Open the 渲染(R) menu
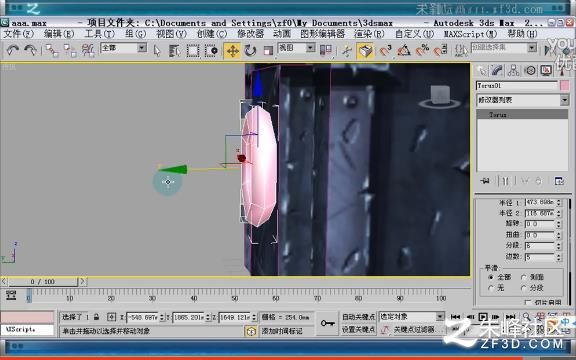 click(x=369, y=34)
